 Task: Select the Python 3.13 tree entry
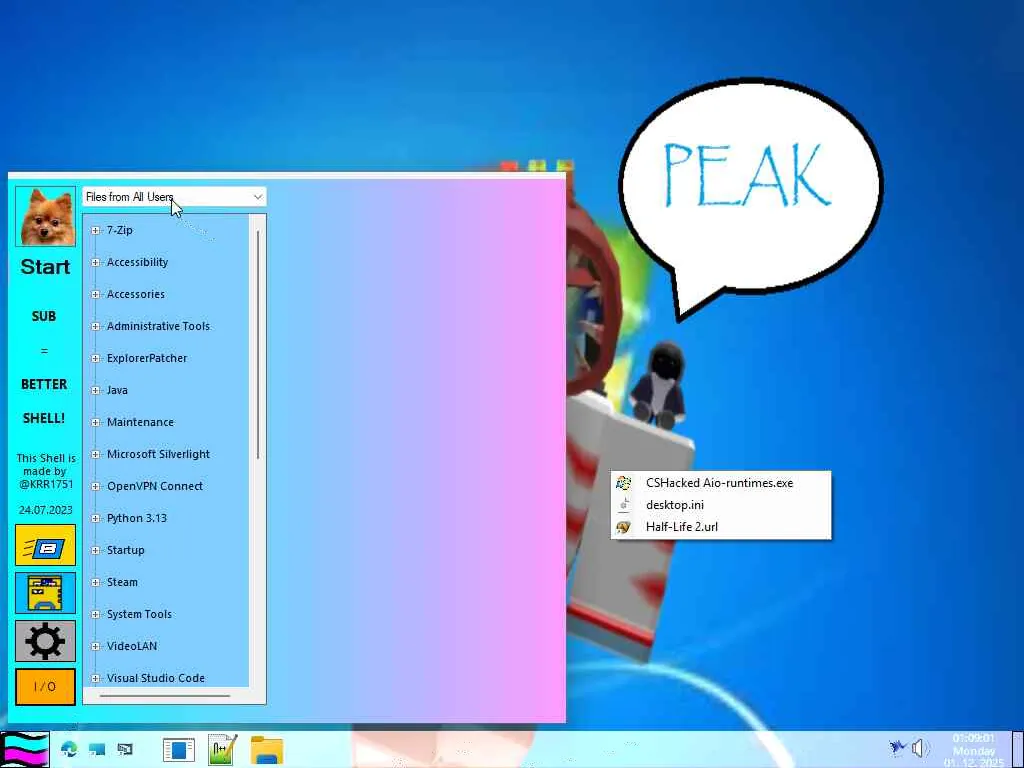(137, 518)
